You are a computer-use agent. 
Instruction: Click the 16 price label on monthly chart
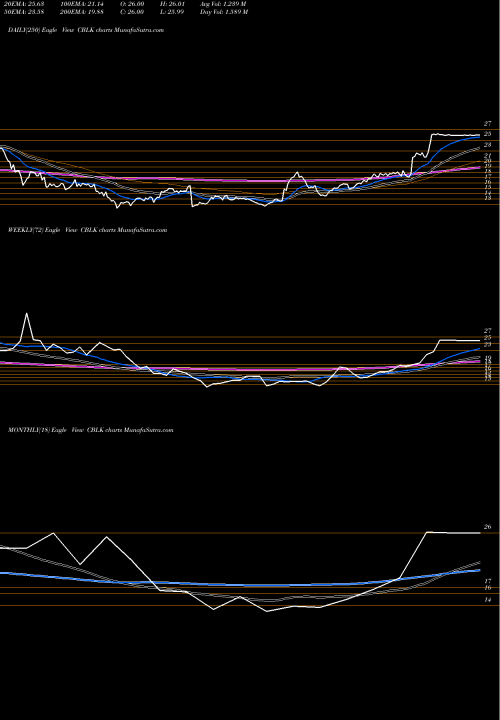pos(488,588)
